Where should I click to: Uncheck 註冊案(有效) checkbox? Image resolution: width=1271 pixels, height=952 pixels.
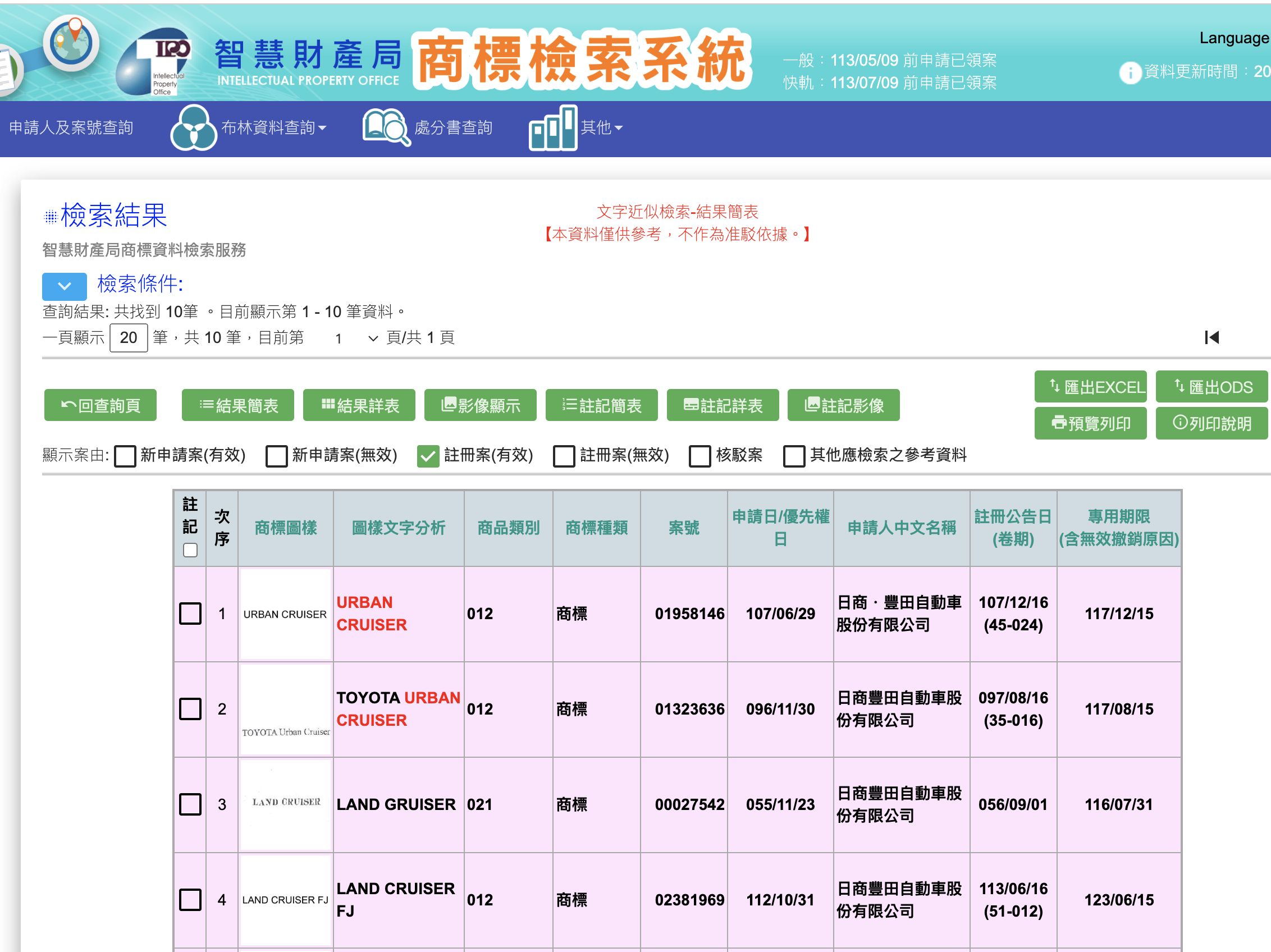coord(428,456)
